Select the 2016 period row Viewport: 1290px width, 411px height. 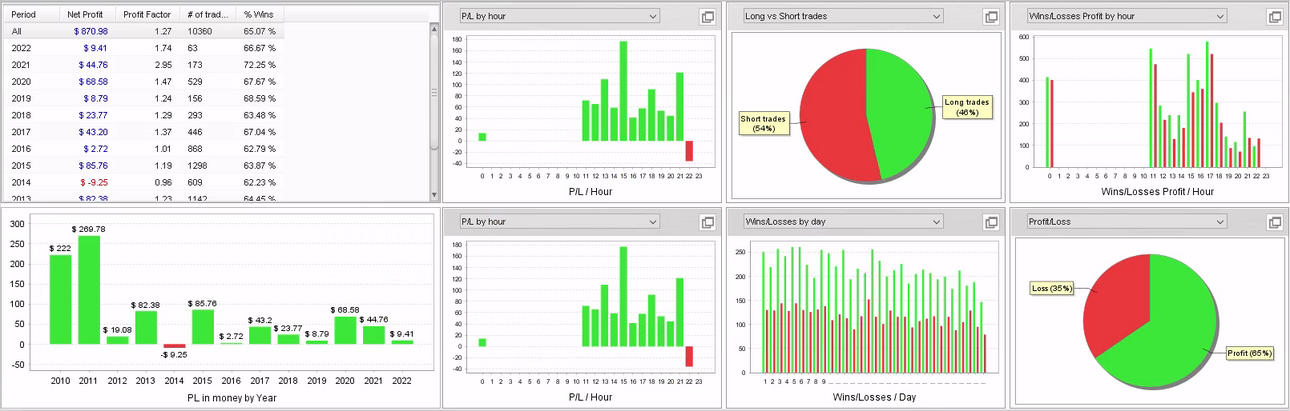click(145, 149)
